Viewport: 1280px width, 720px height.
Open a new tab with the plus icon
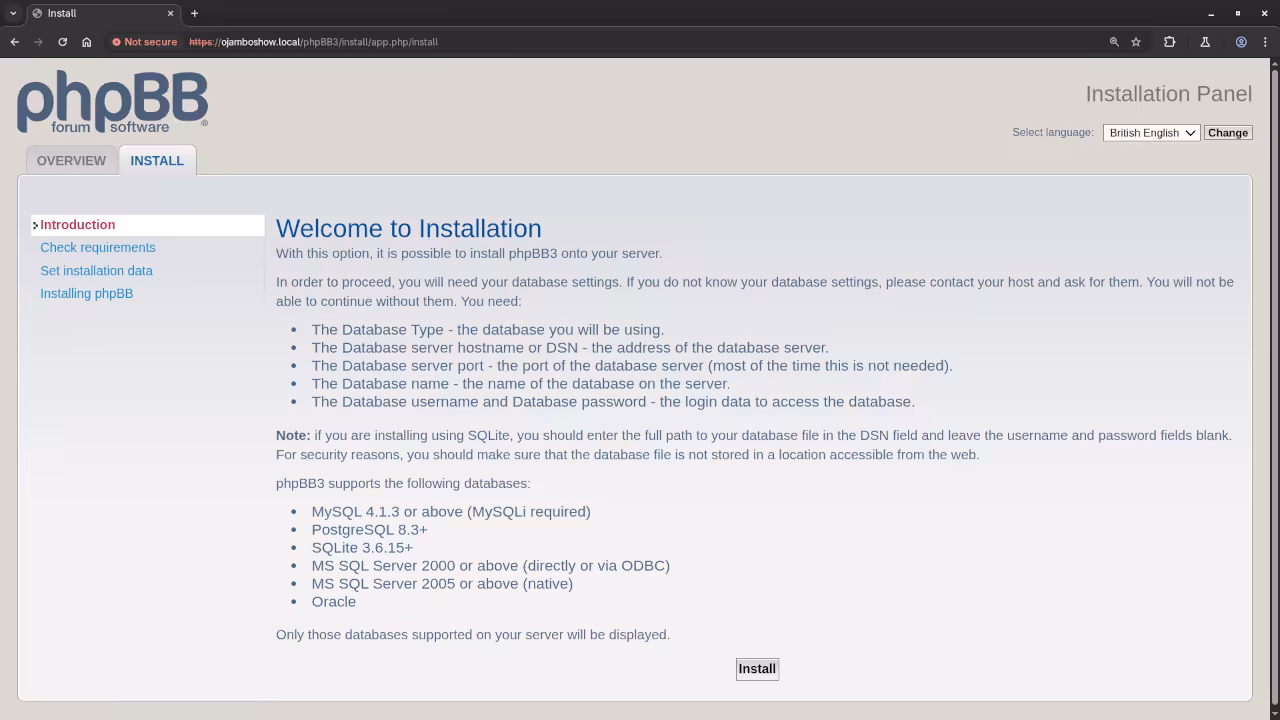(x=194, y=13)
